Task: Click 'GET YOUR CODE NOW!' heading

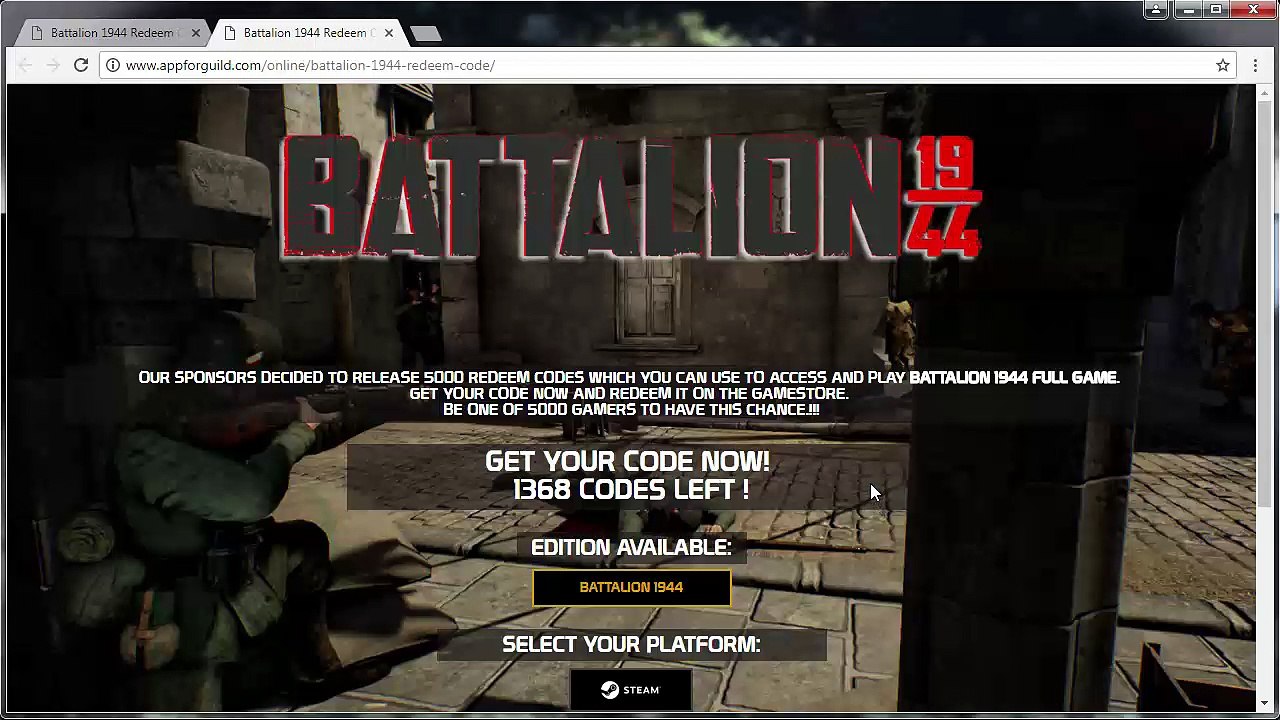Action: (x=628, y=461)
